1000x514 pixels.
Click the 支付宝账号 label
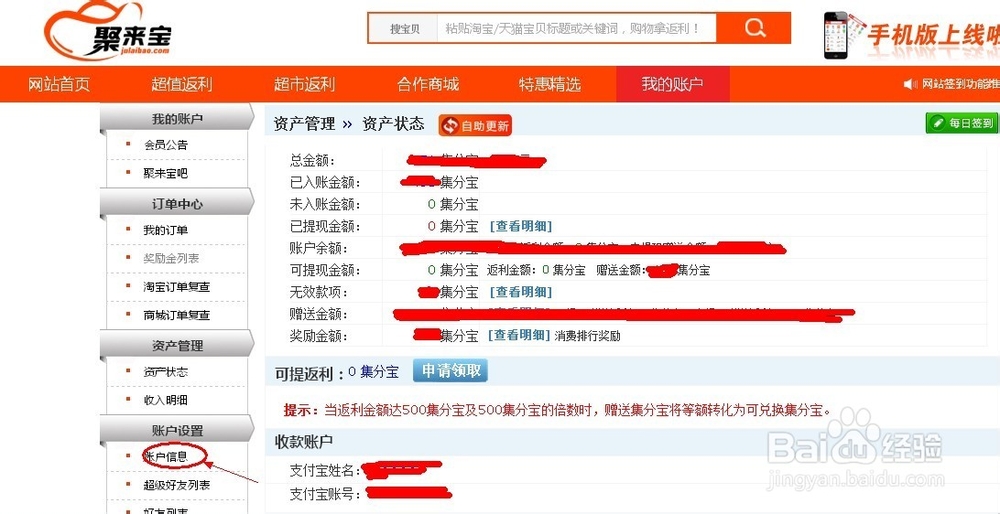point(325,494)
